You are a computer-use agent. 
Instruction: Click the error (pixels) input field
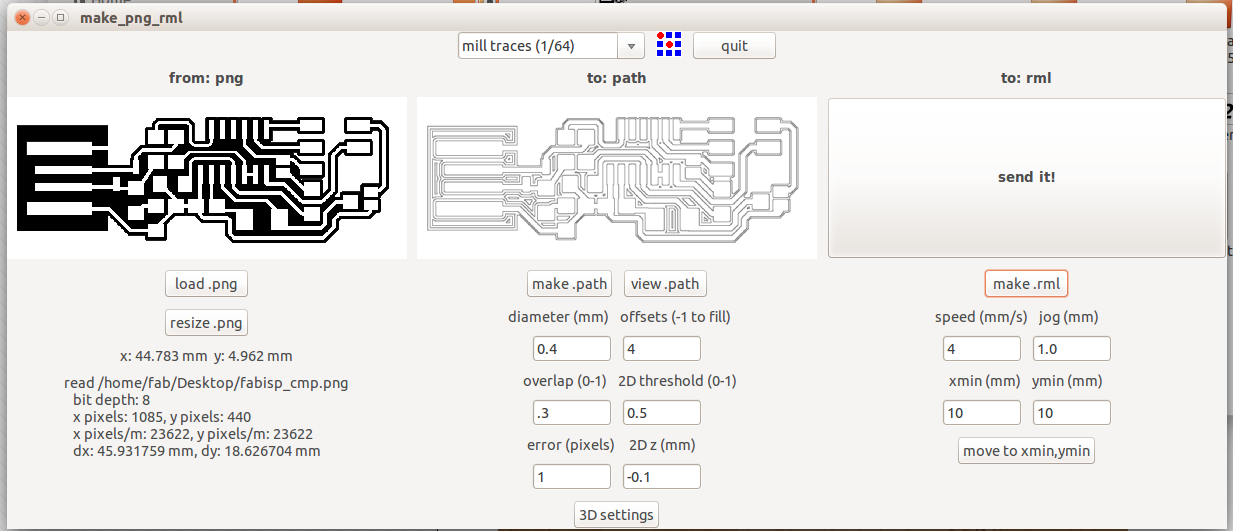click(572, 477)
